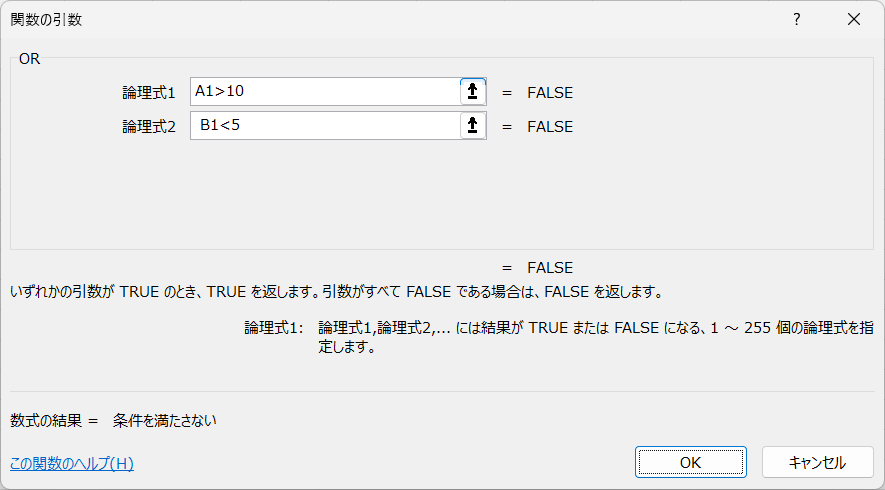Click the OR function group label
The height and width of the screenshot is (490, 885).
tap(29, 59)
